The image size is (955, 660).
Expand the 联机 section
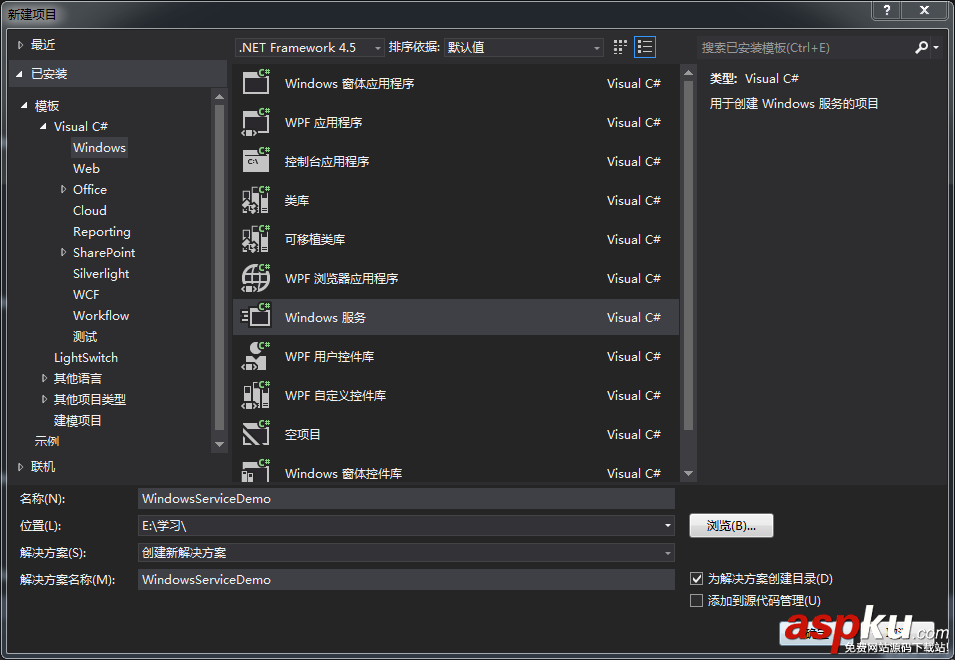[x=21, y=466]
